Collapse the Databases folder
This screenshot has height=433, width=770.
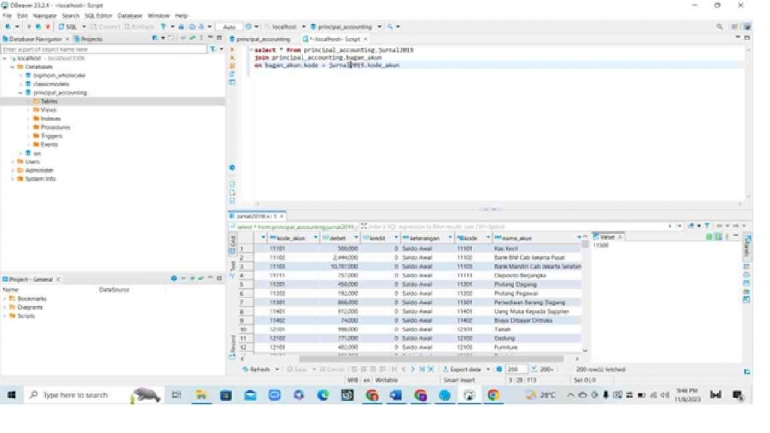click(x=13, y=67)
